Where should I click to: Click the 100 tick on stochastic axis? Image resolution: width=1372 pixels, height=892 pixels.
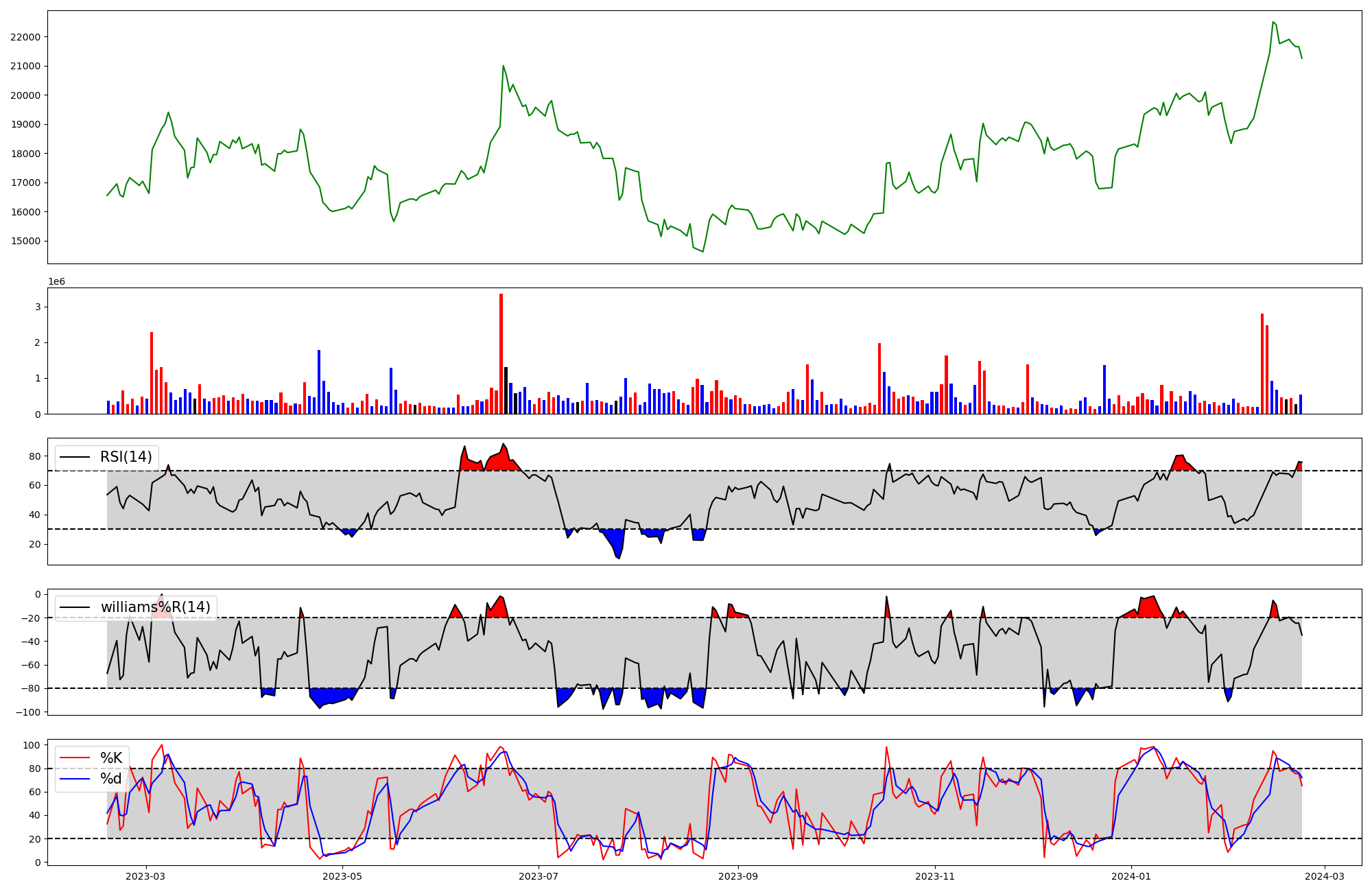tap(32, 745)
